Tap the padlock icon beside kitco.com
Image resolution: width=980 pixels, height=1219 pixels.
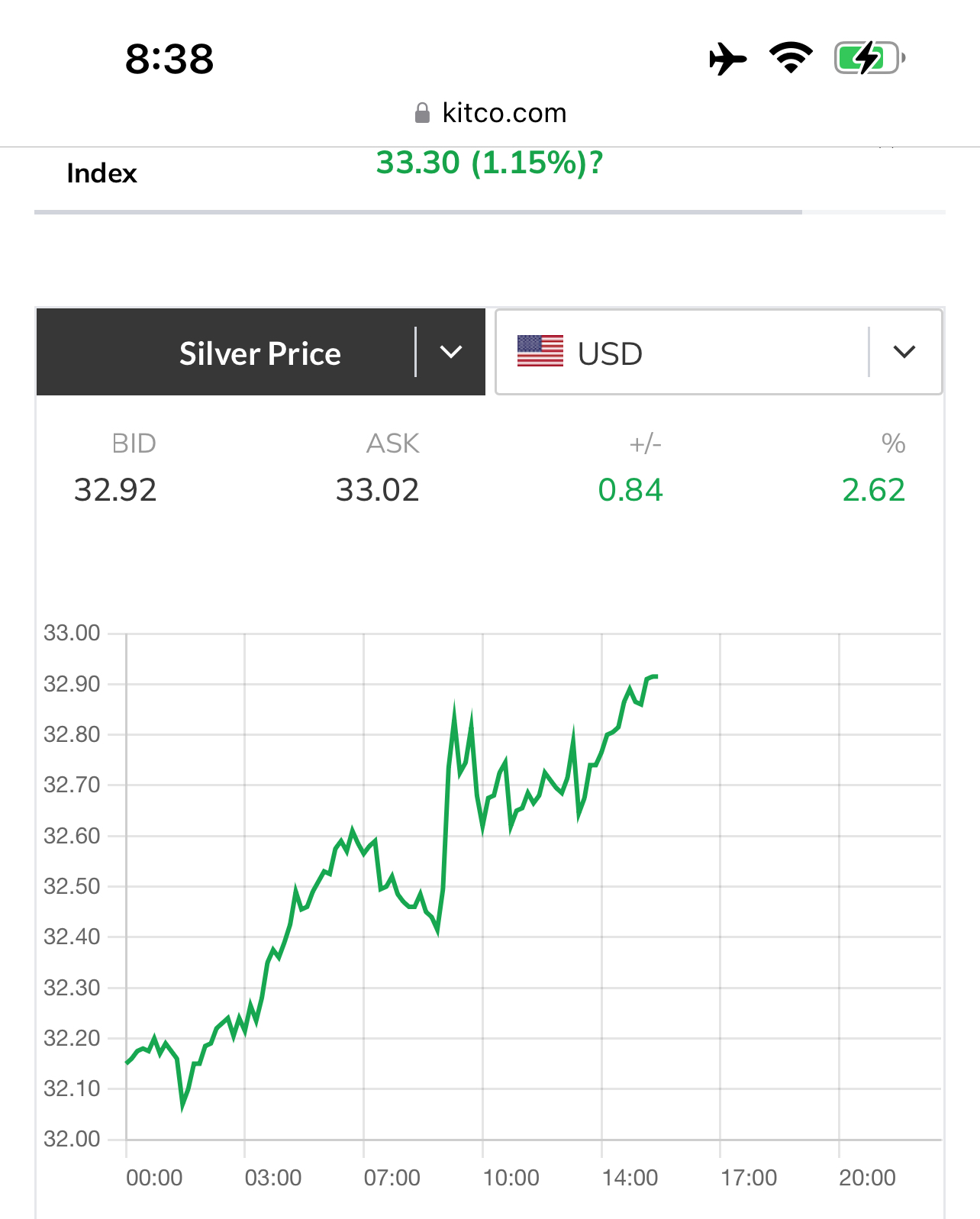(x=422, y=114)
